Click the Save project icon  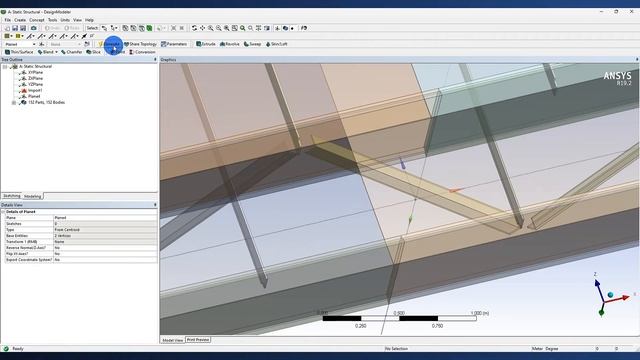[x=15, y=28]
